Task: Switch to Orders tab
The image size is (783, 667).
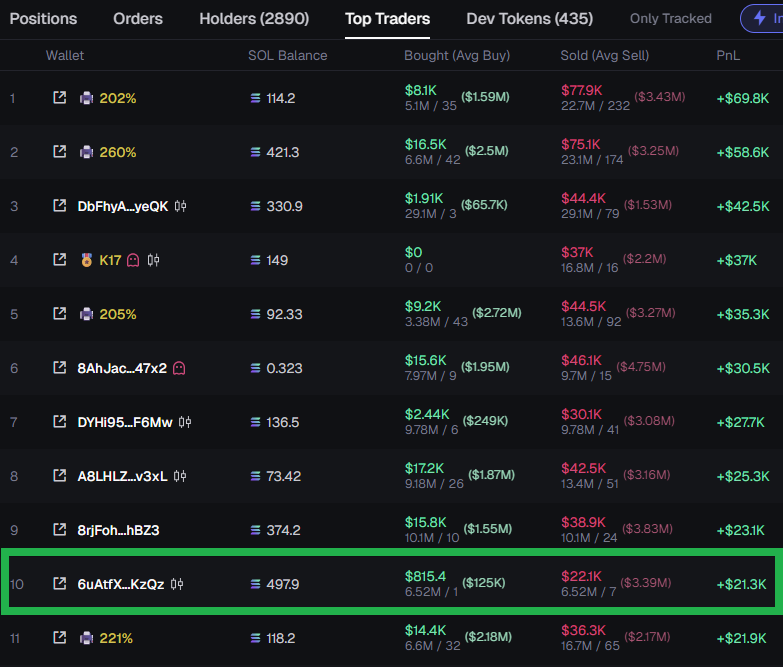Action: [x=138, y=18]
